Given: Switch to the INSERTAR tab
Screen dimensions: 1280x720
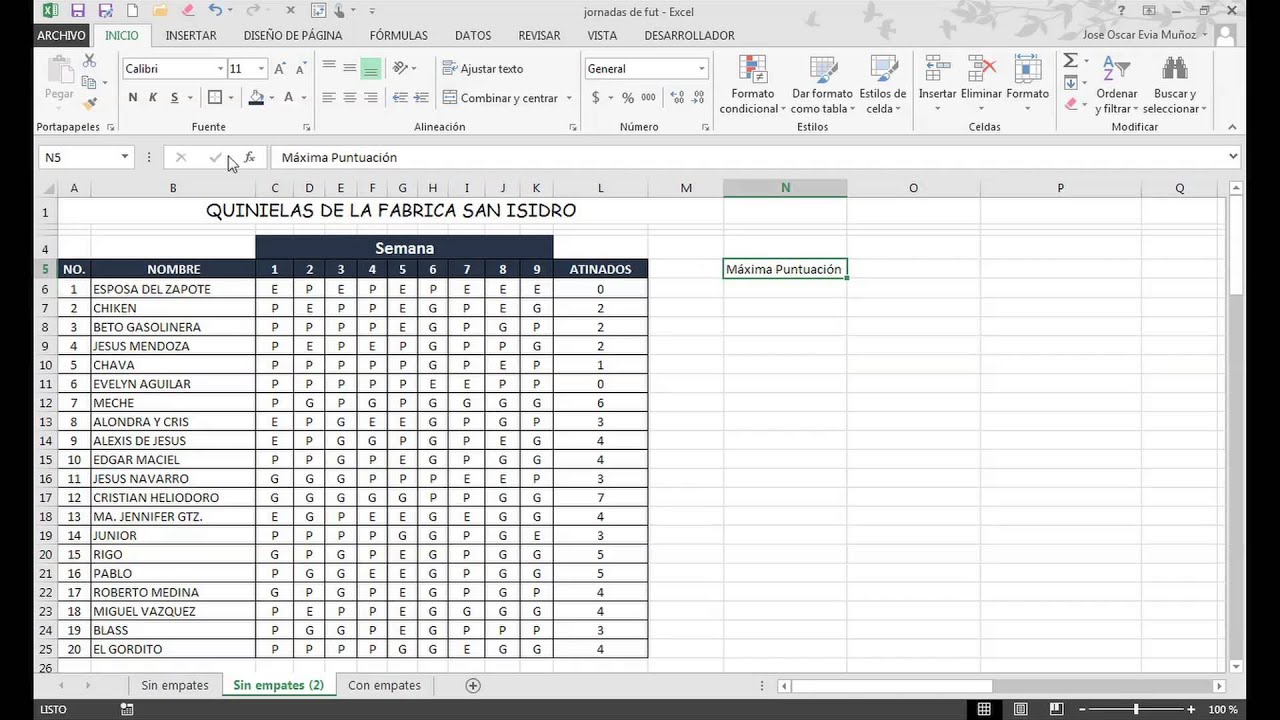Looking at the screenshot, I should (191, 35).
